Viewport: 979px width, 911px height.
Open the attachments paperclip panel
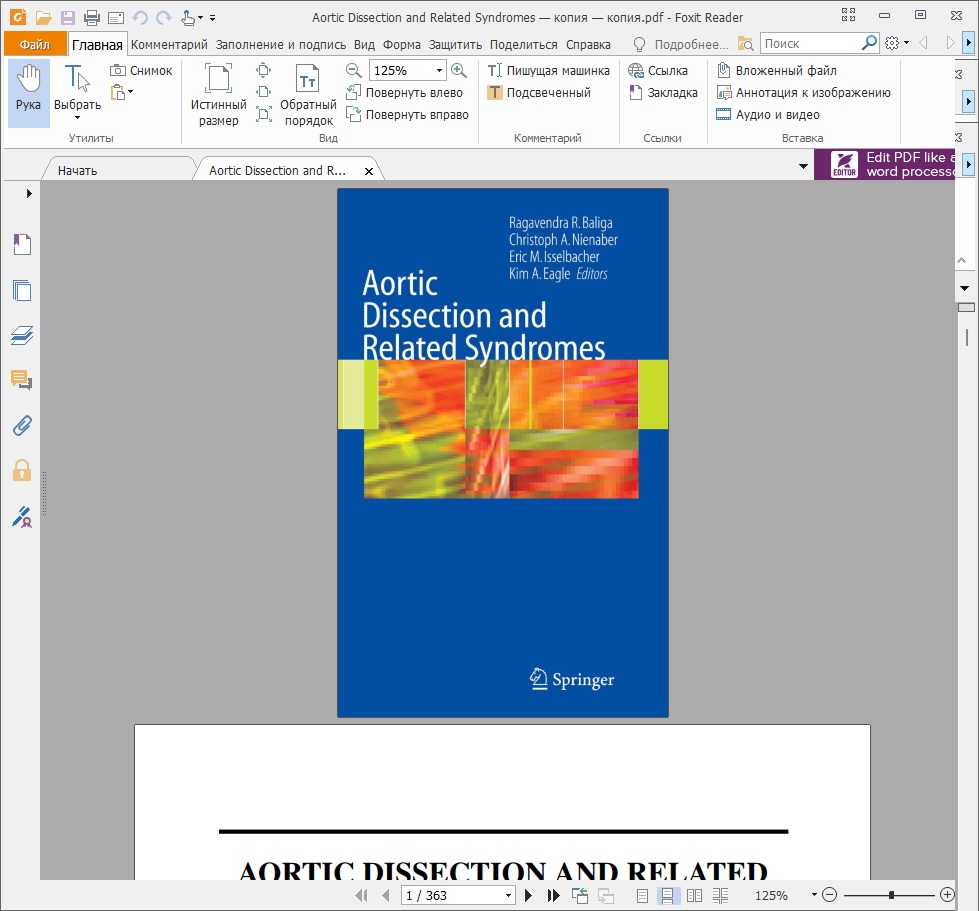[22, 426]
